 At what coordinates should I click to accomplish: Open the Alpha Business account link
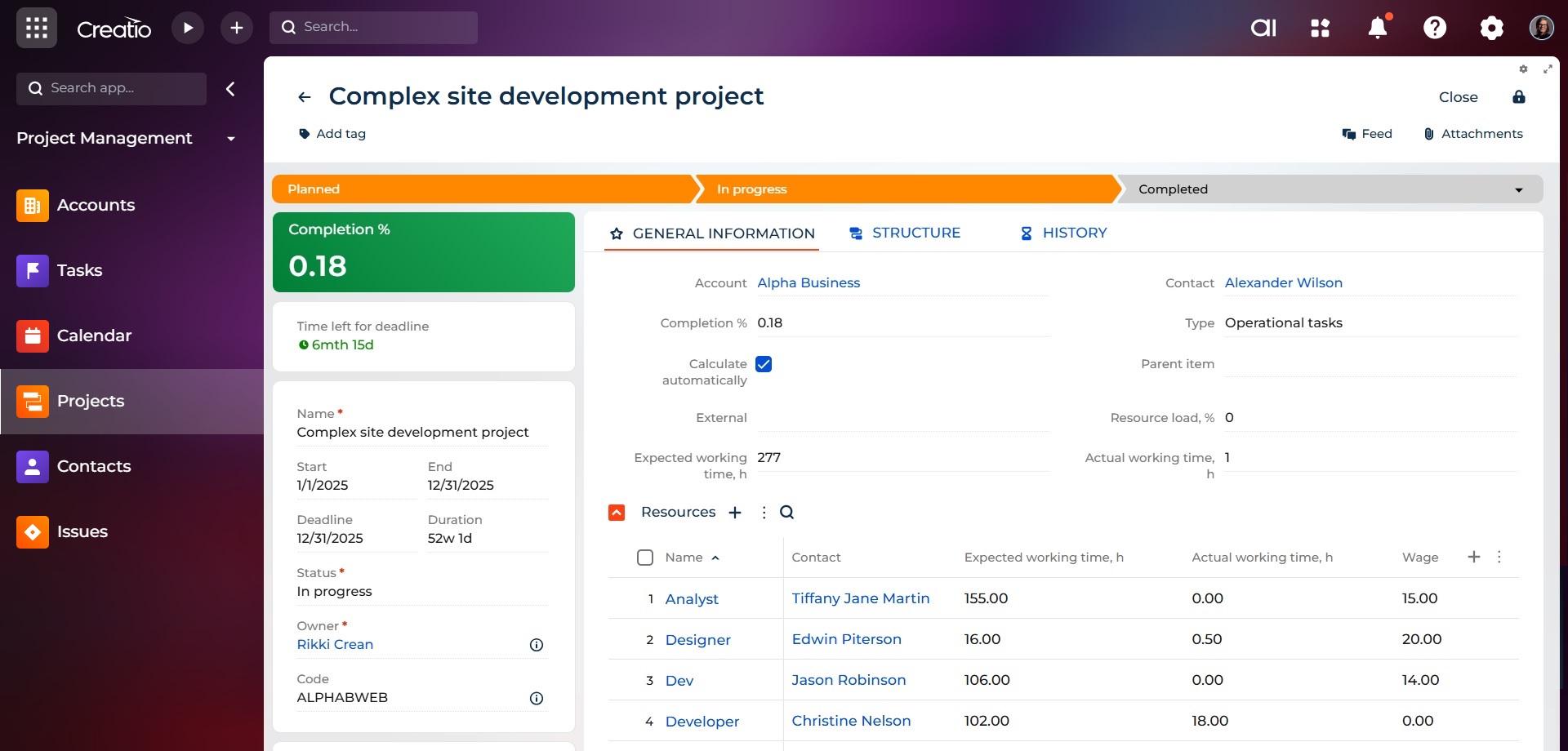pyautogui.click(x=808, y=283)
